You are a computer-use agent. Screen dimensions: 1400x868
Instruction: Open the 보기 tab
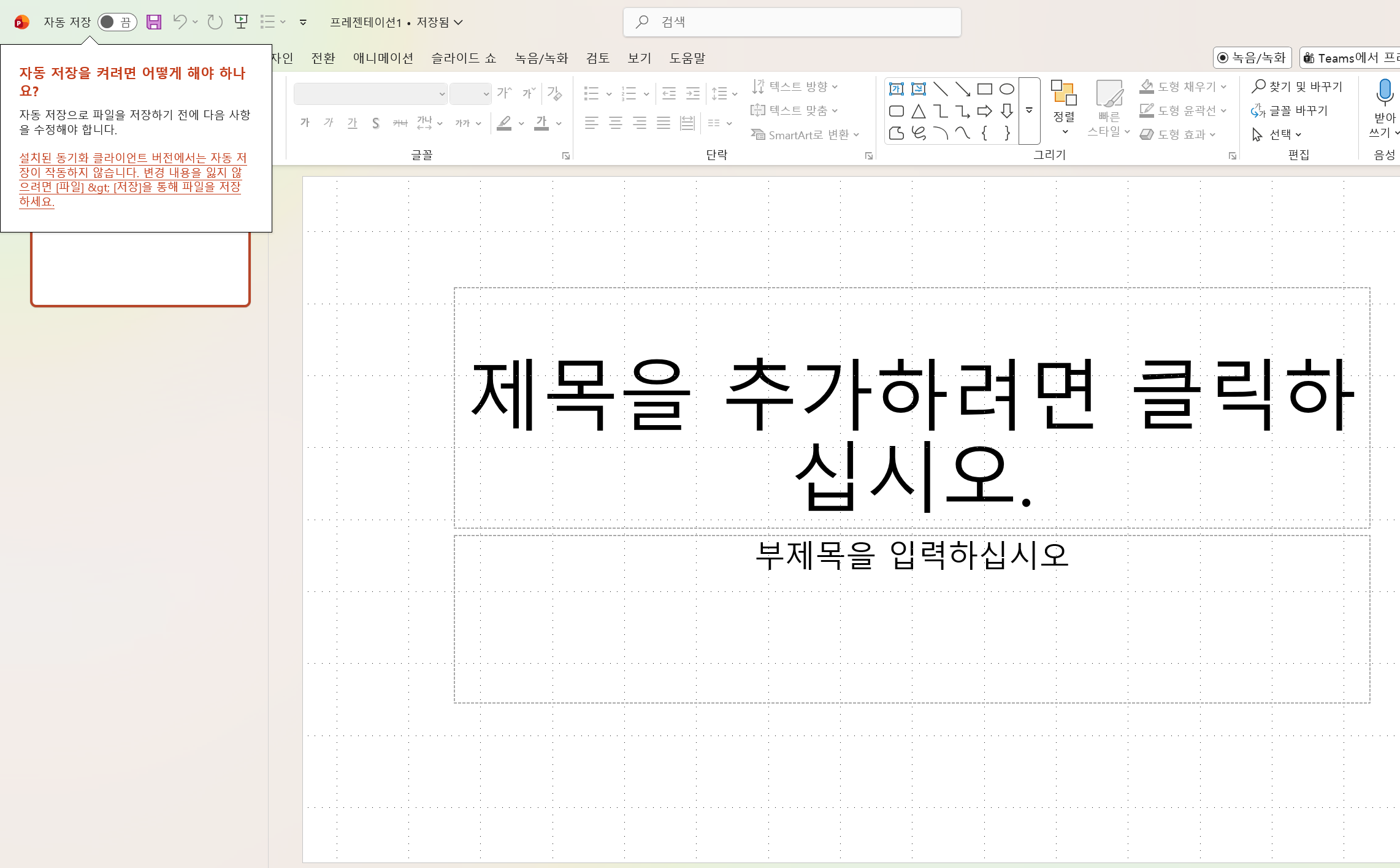click(x=640, y=58)
